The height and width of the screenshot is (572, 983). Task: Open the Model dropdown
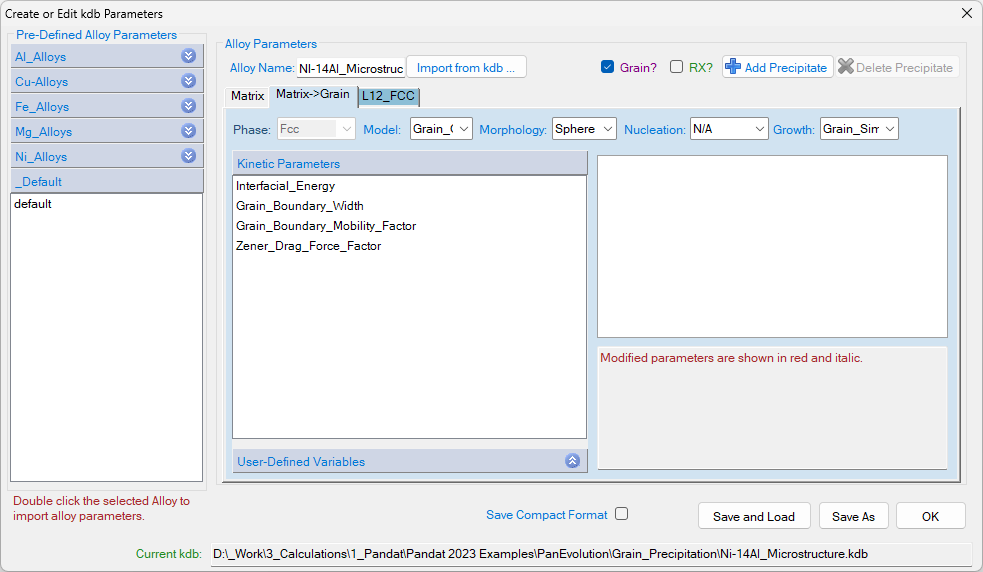click(441, 129)
